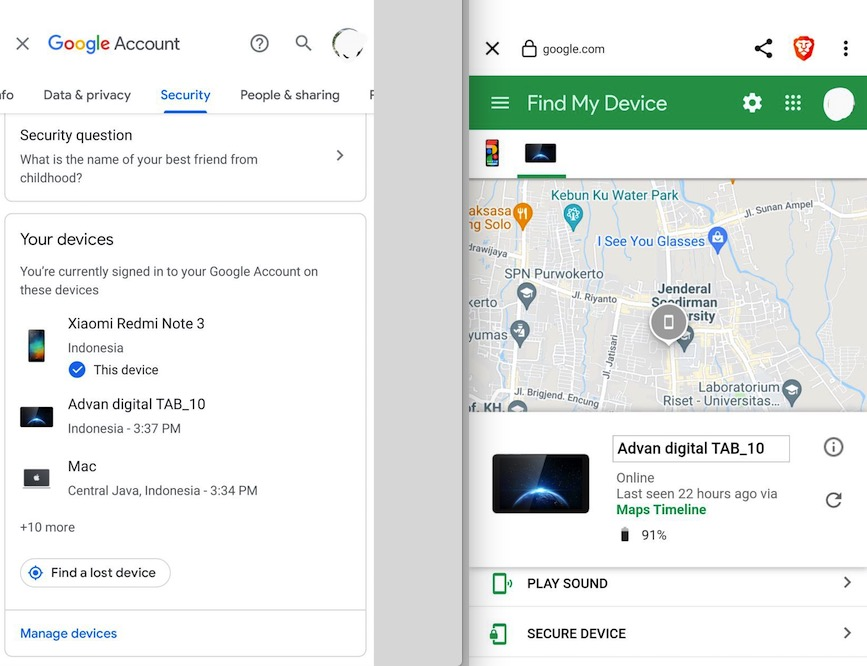Viewport: 867px width, 666px height.
Task: Open the Maps Timeline link
Action: point(661,510)
